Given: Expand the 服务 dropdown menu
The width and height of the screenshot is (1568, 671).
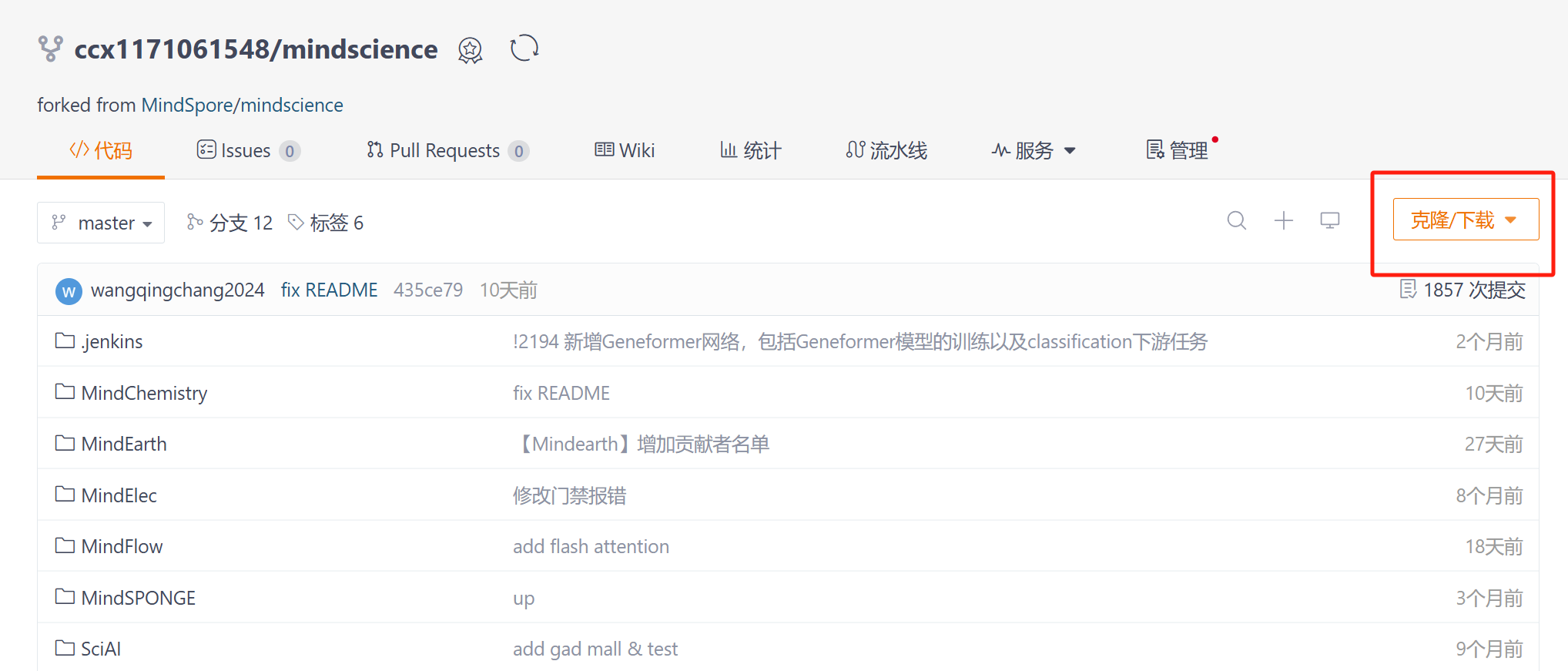Looking at the screenshot, I should pyautogui.click(x=1034, y=150).
